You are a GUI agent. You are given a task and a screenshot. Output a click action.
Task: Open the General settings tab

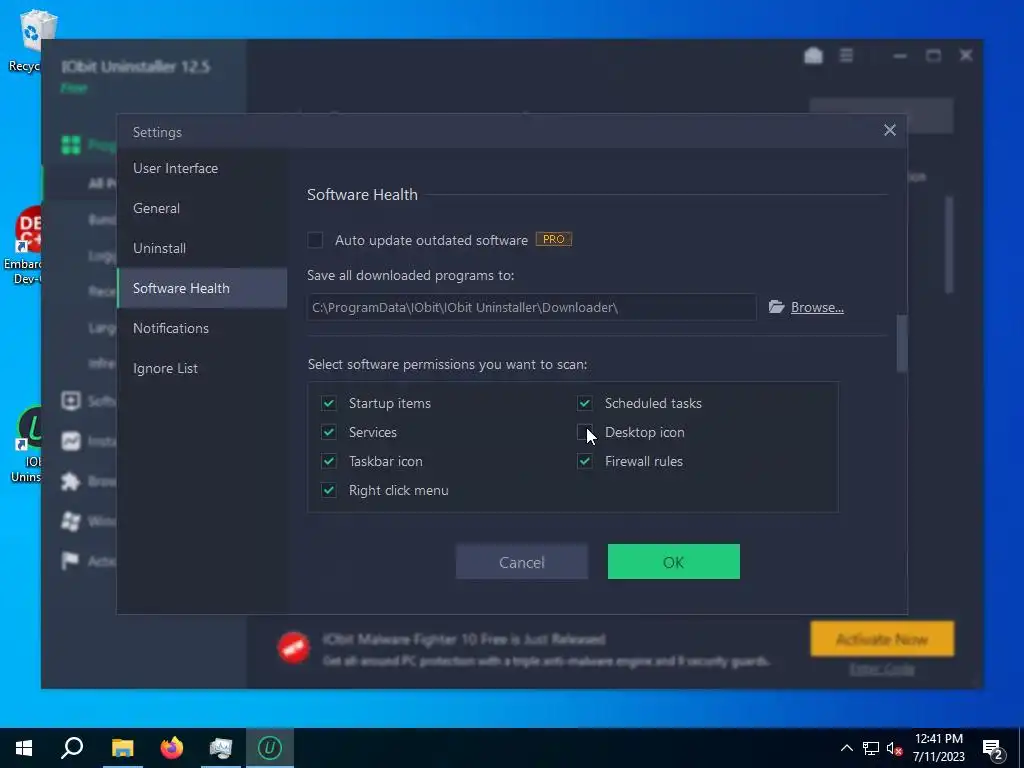tap(202, 208)
